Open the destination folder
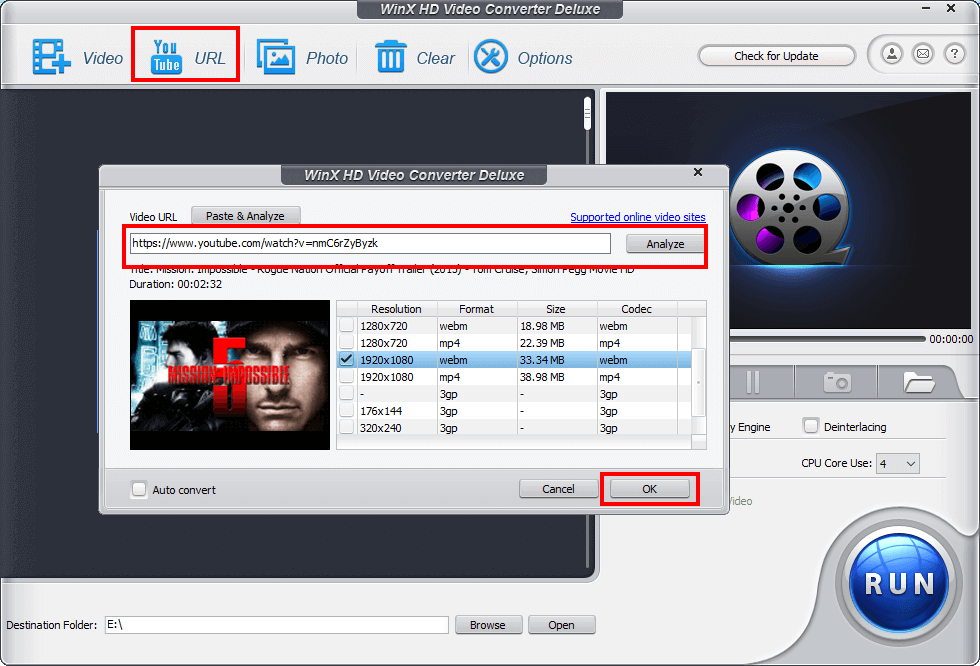 561,625
